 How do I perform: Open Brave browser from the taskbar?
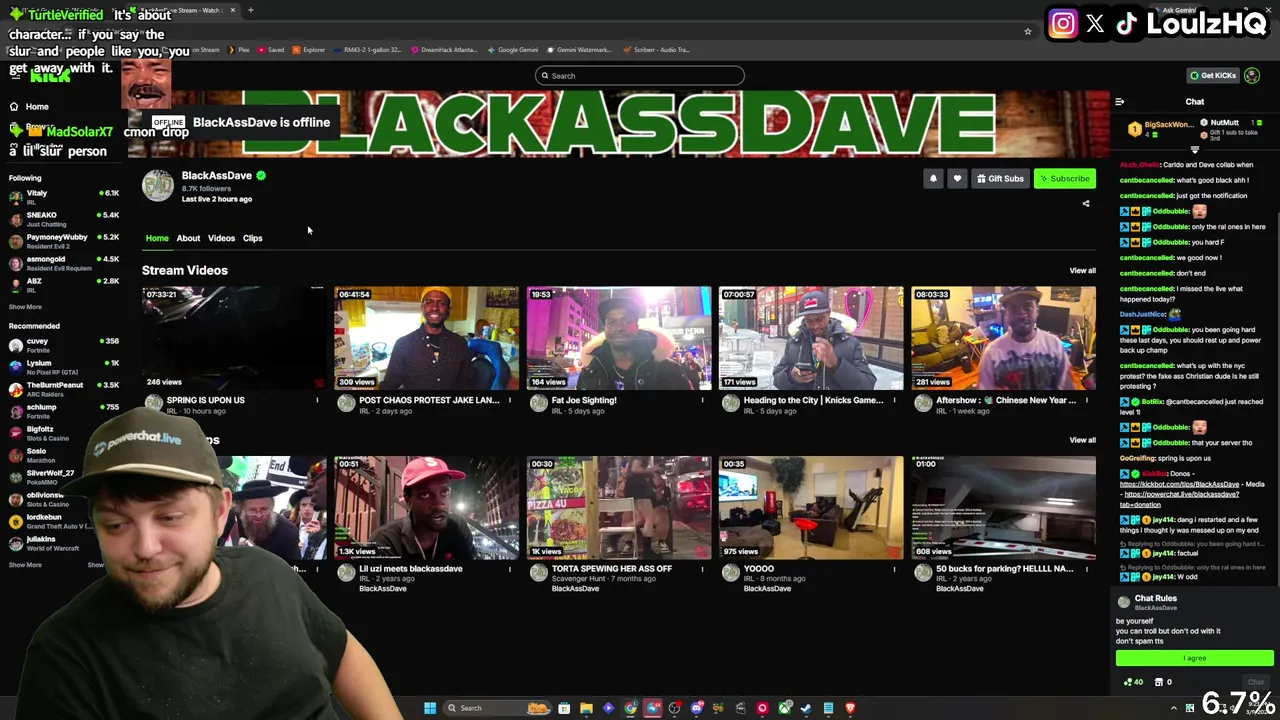pos(850,708)
